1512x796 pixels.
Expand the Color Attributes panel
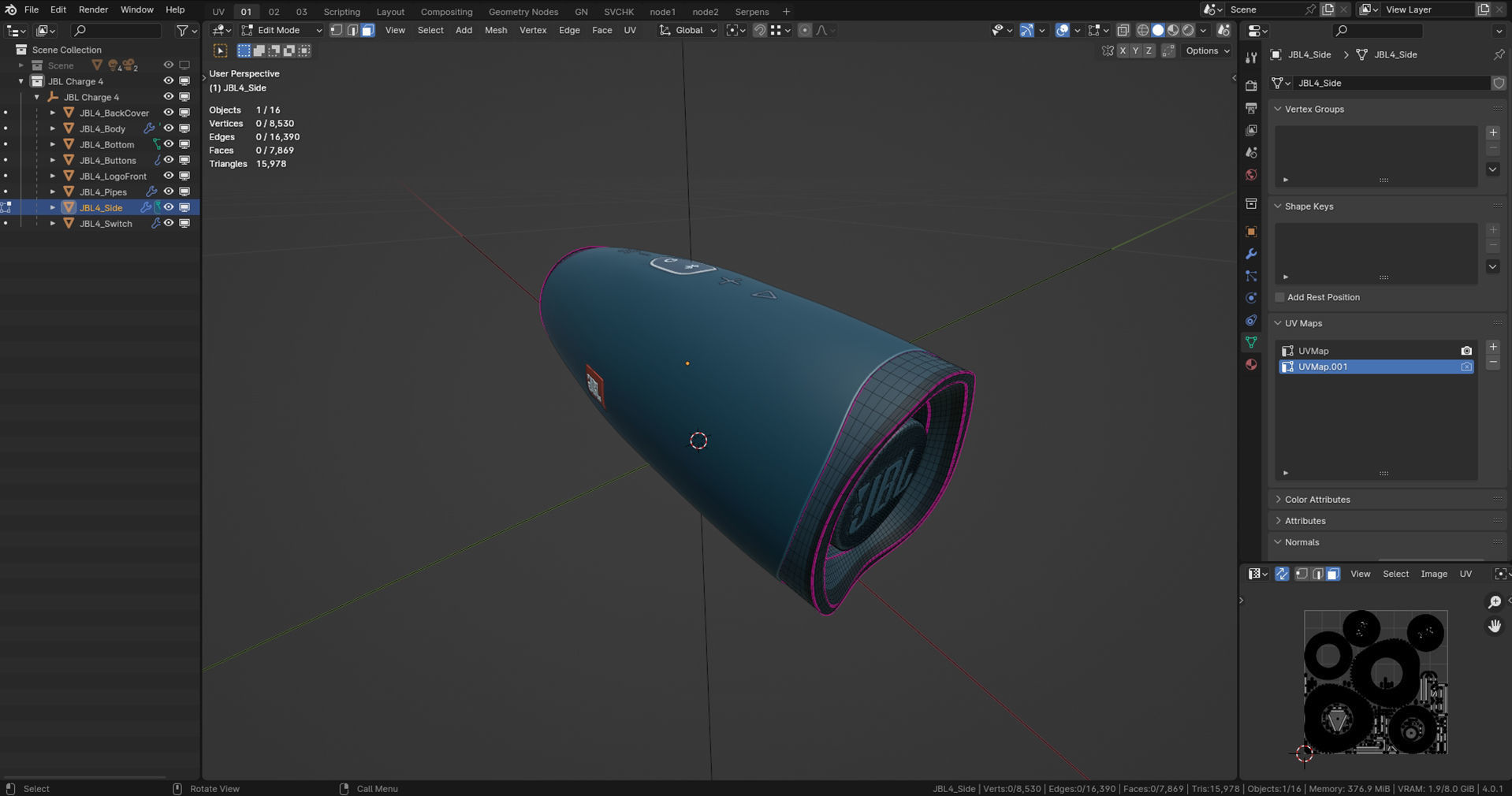(1278, 500)
